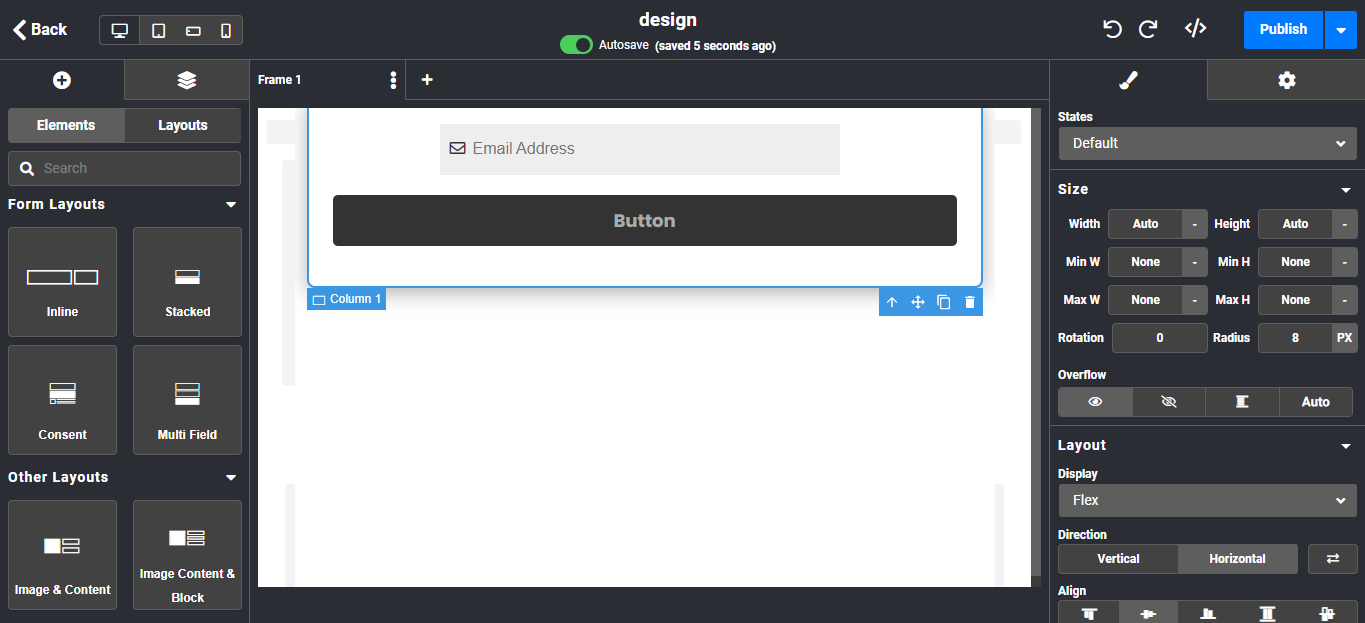This screenshot has height=623, width=1365.
Task: Set overflow to visible eye option
Action: (x=1095, y=402)
